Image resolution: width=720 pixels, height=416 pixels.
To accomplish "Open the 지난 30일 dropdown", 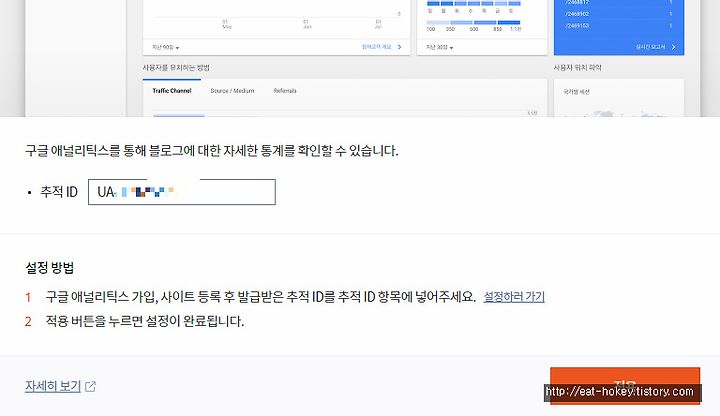I will point(439,47).
